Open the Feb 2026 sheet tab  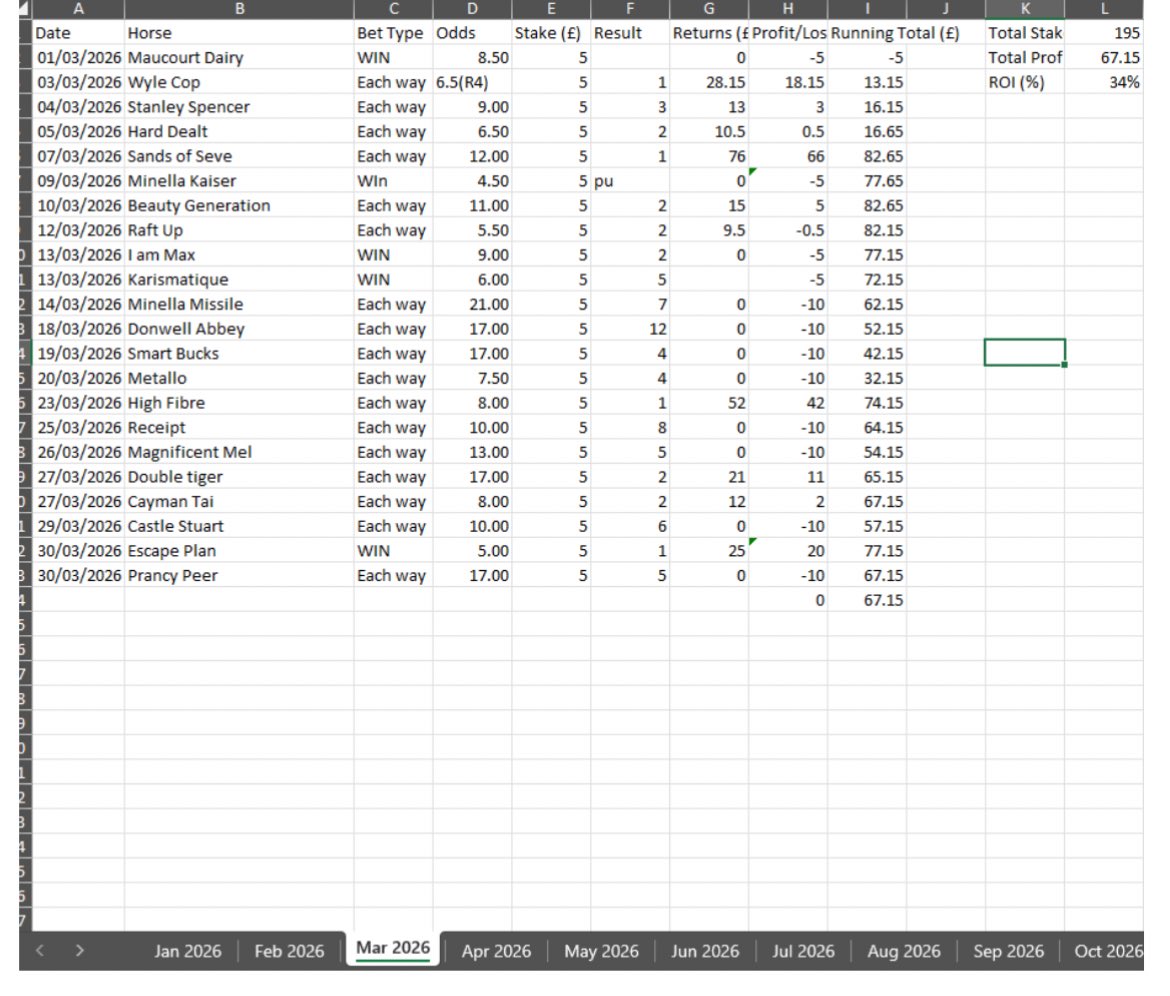289,951
